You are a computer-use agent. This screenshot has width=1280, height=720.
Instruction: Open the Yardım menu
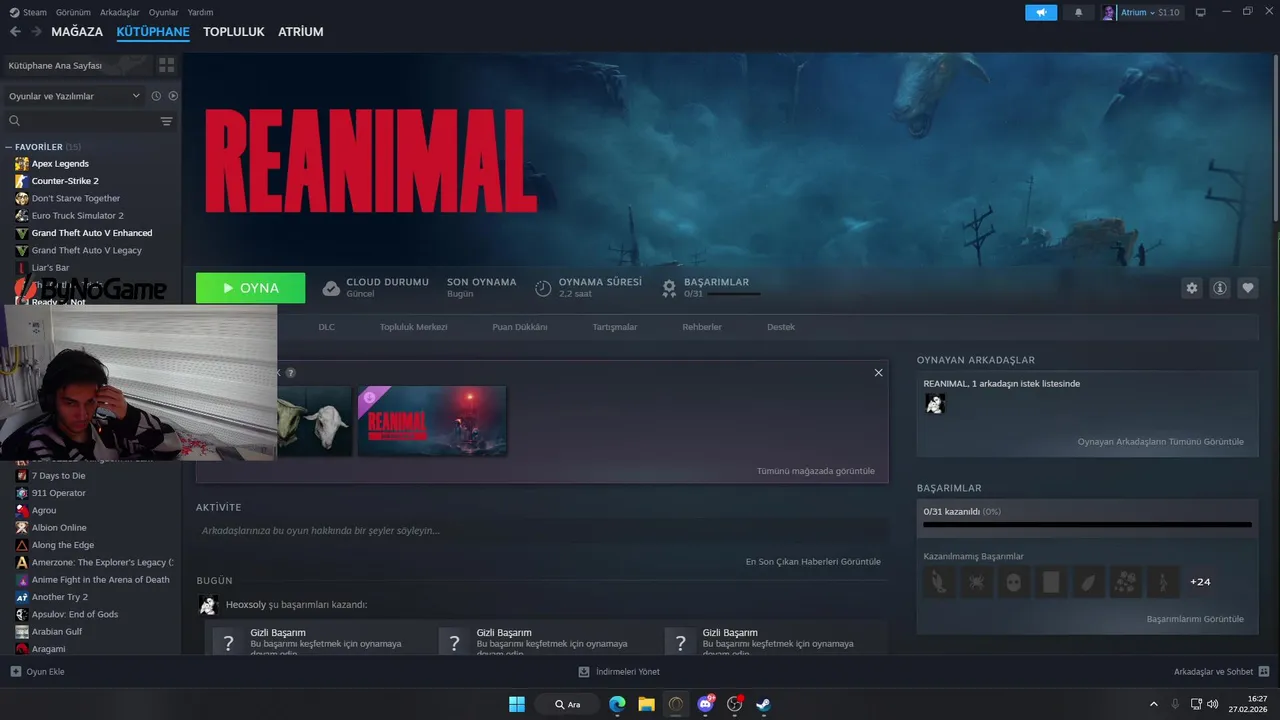[200, 12]
